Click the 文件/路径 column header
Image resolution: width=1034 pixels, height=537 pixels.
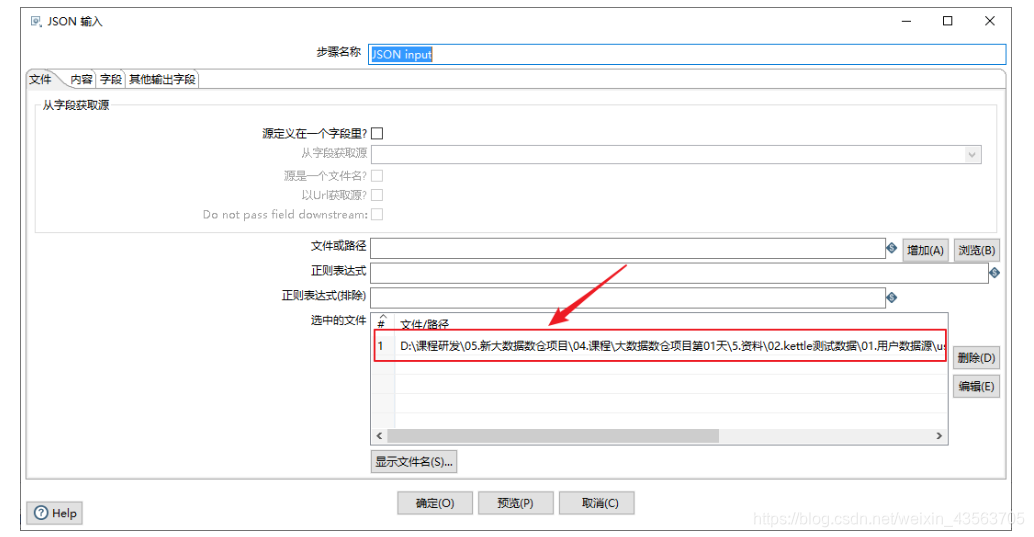pyautogui.click(x=425, y=324)
